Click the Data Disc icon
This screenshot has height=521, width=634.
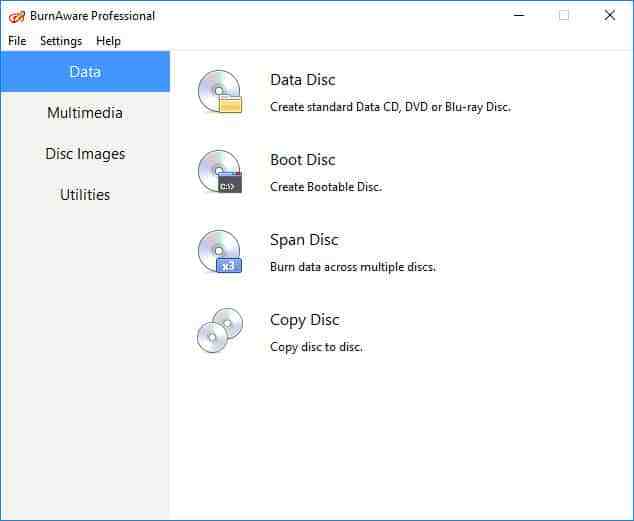click(x=220, y=92)
